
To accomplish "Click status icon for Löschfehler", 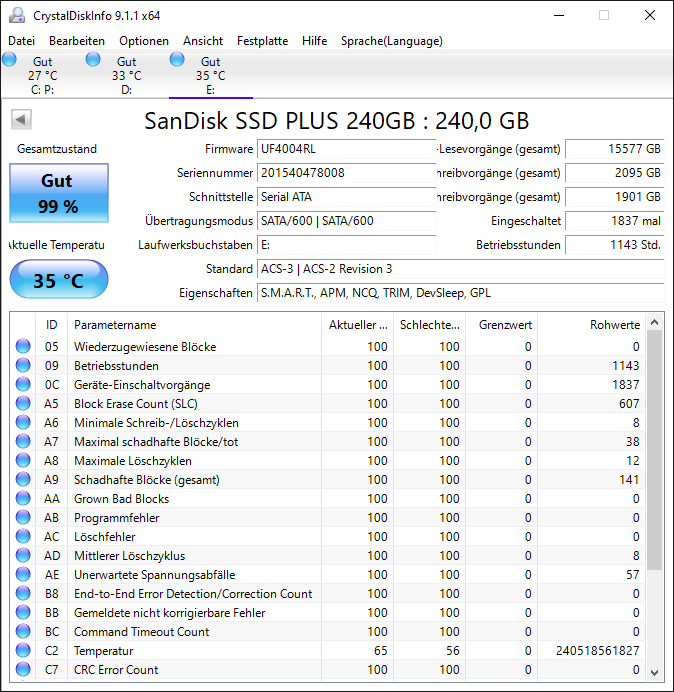I will [x=23, y=536].
